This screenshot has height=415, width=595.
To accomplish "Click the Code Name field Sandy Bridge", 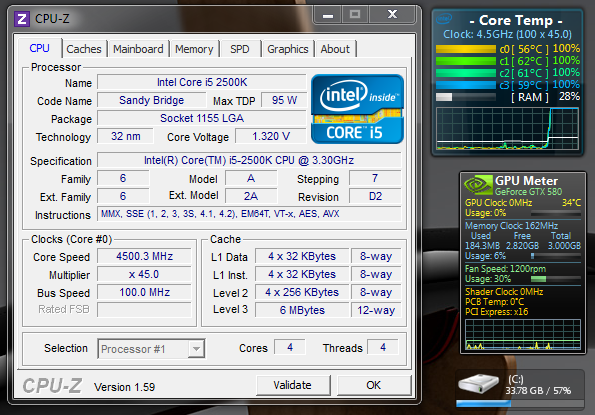I will pos(152,100).
